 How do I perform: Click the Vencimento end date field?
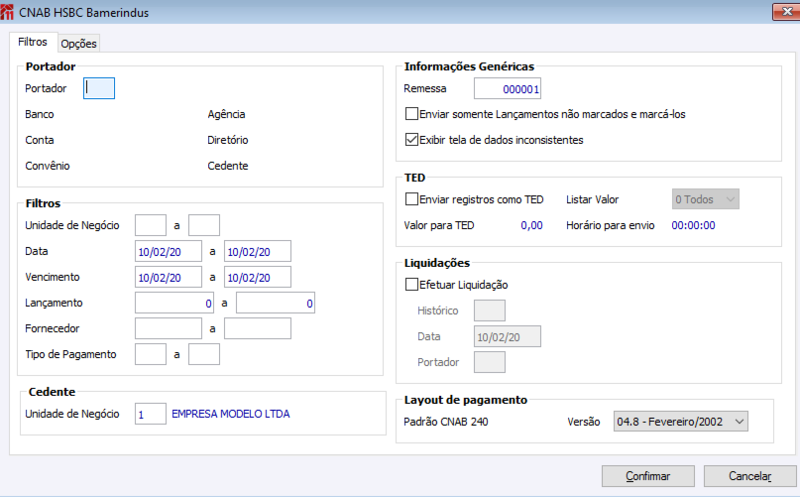(x=257, y=277)
